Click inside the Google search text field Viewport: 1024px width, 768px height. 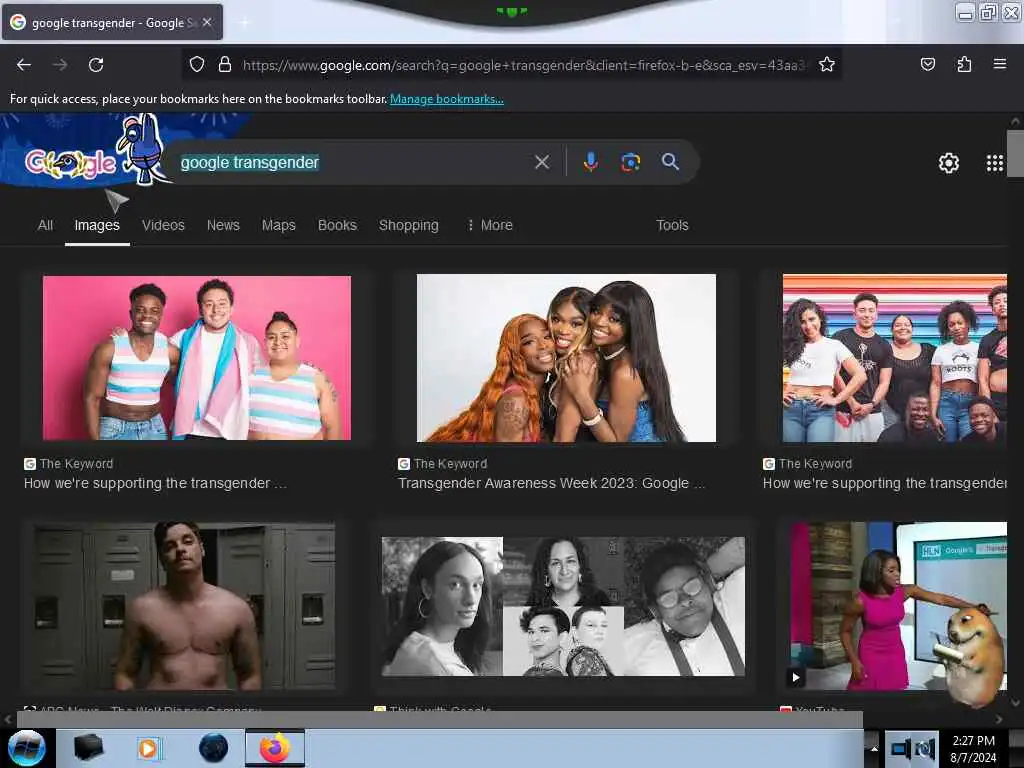pyautogui.click(x=353, y=162)
